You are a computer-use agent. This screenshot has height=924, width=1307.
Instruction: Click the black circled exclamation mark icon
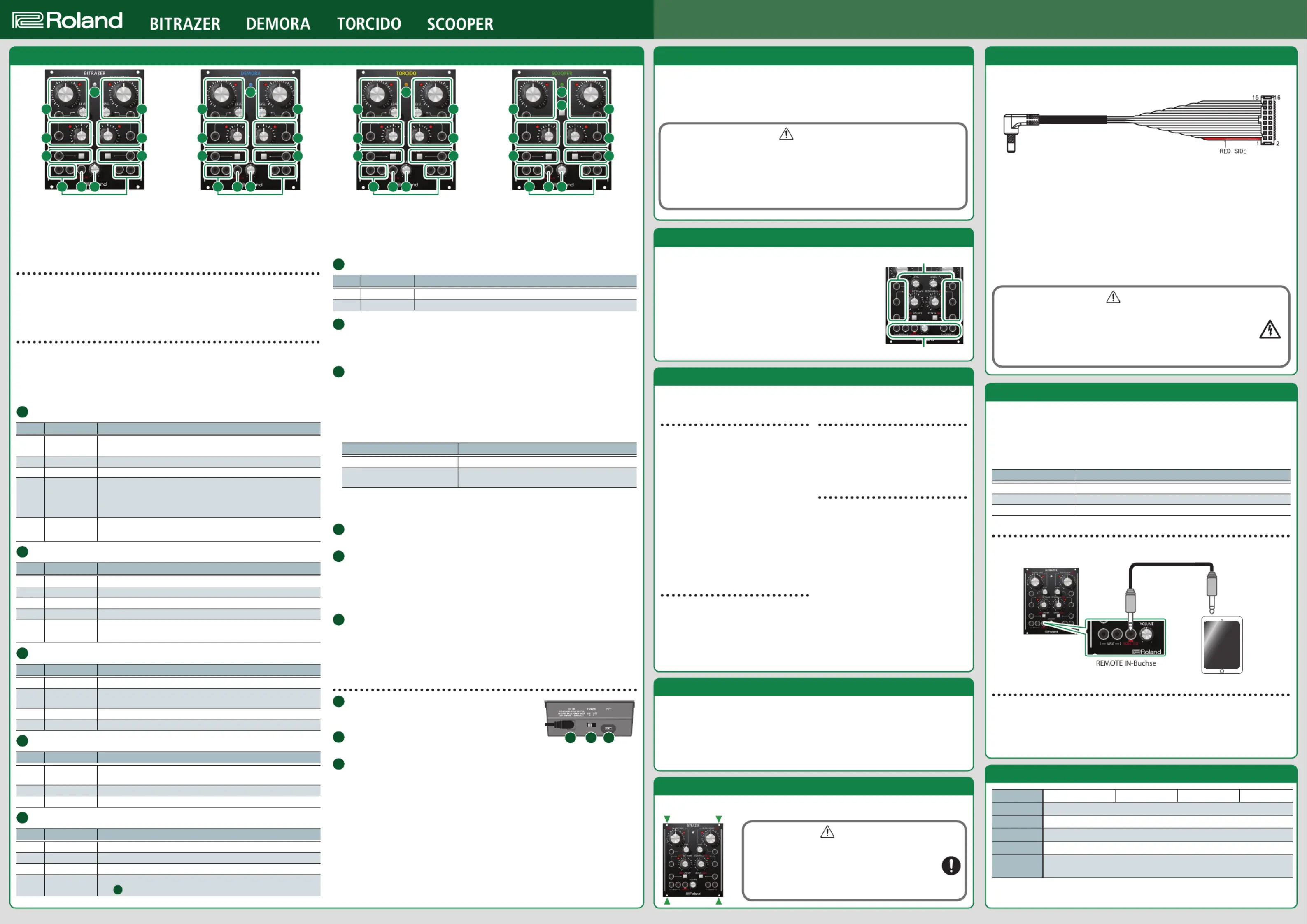coord(951,866)
